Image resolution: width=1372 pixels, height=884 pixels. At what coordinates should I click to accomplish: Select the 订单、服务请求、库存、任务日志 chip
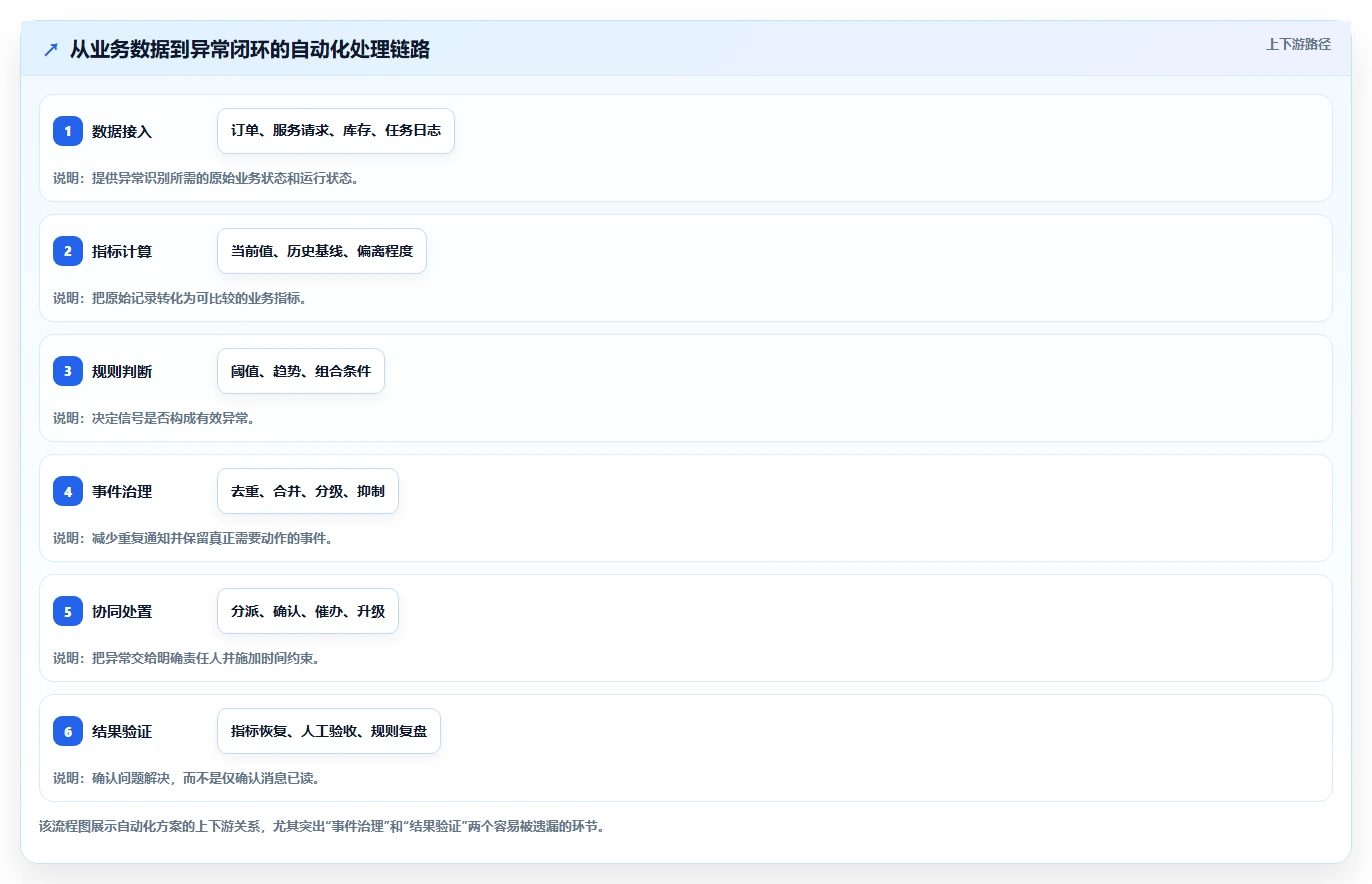(336, 131)
